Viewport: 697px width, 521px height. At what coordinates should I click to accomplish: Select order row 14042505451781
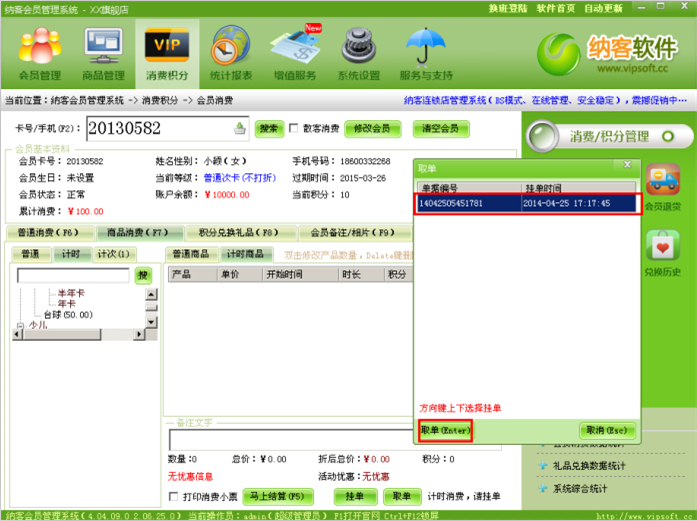click(x=526, y=203)
